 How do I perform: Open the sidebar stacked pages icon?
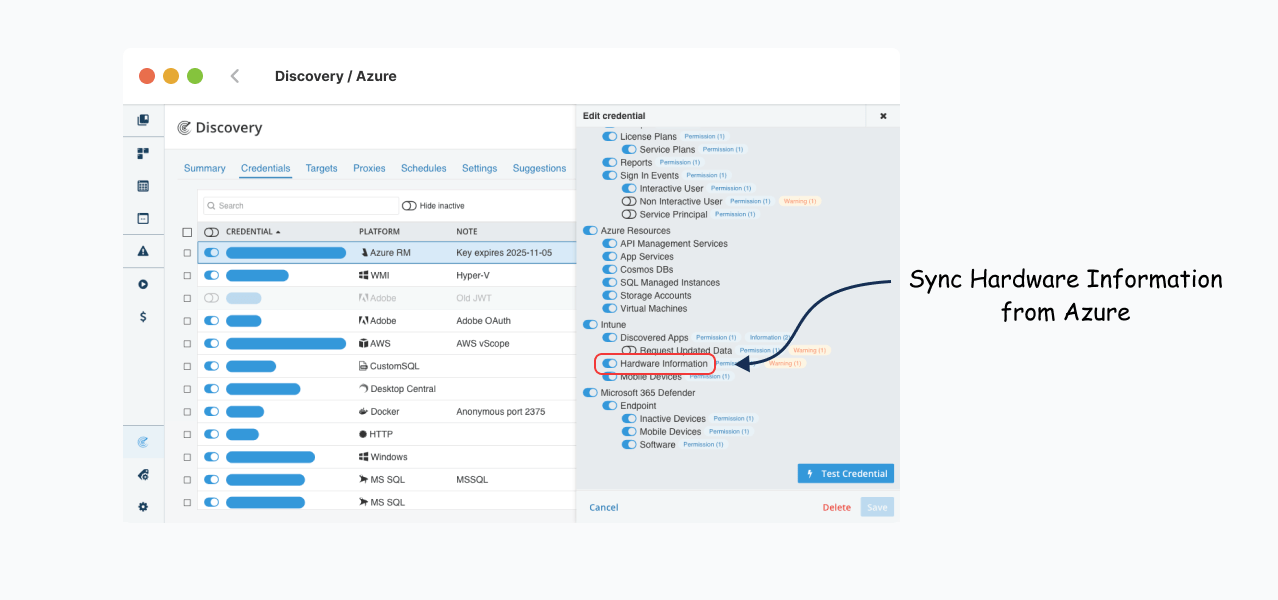(143, 120)
